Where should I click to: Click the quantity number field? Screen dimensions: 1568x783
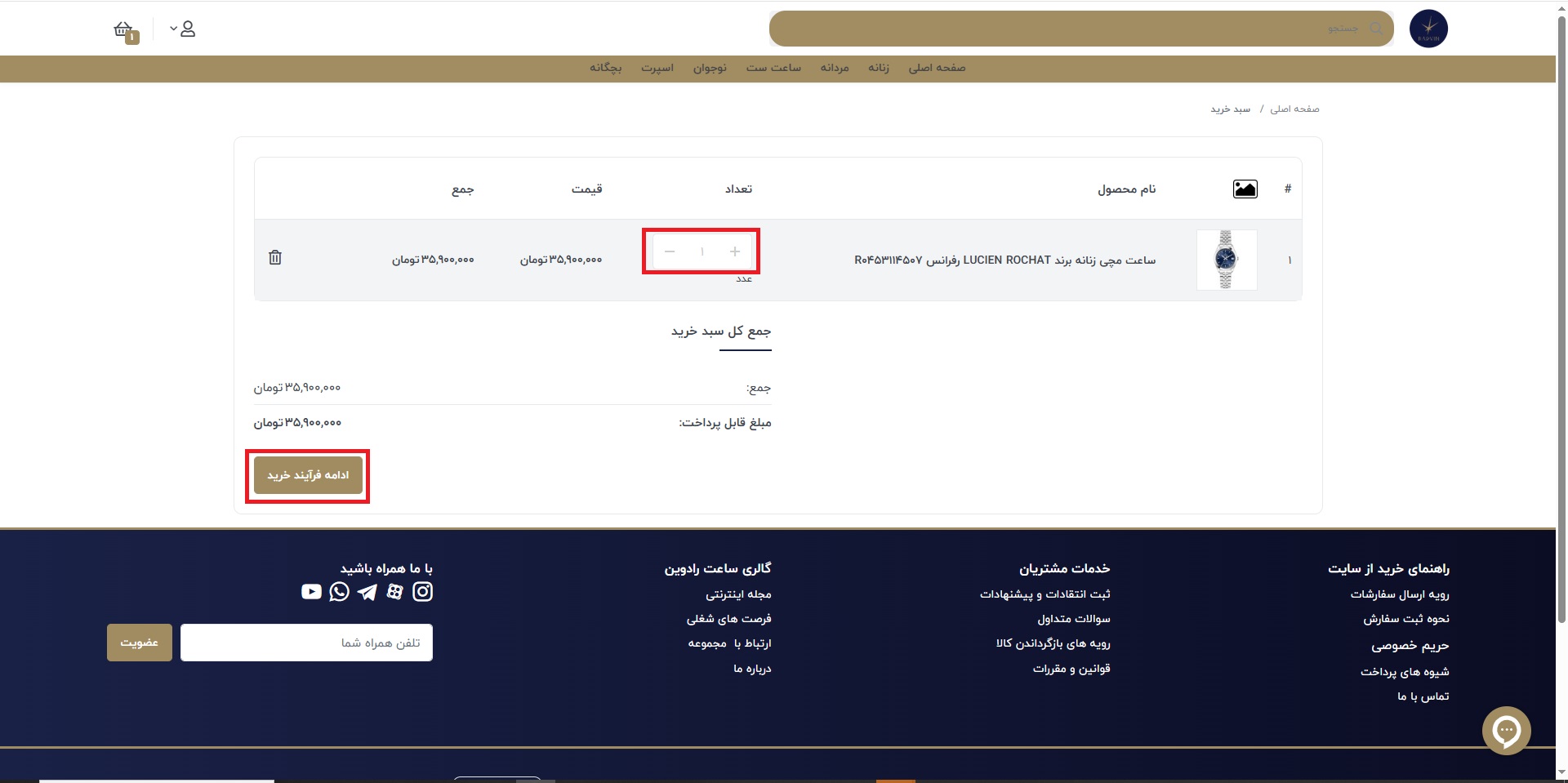pos(702,251)
